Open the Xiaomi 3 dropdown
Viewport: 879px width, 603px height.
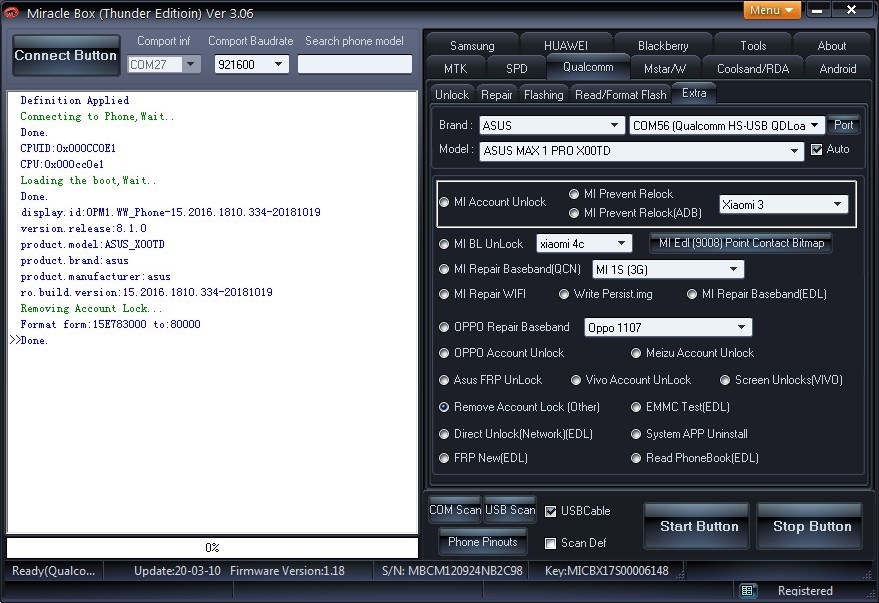(784, 205)
